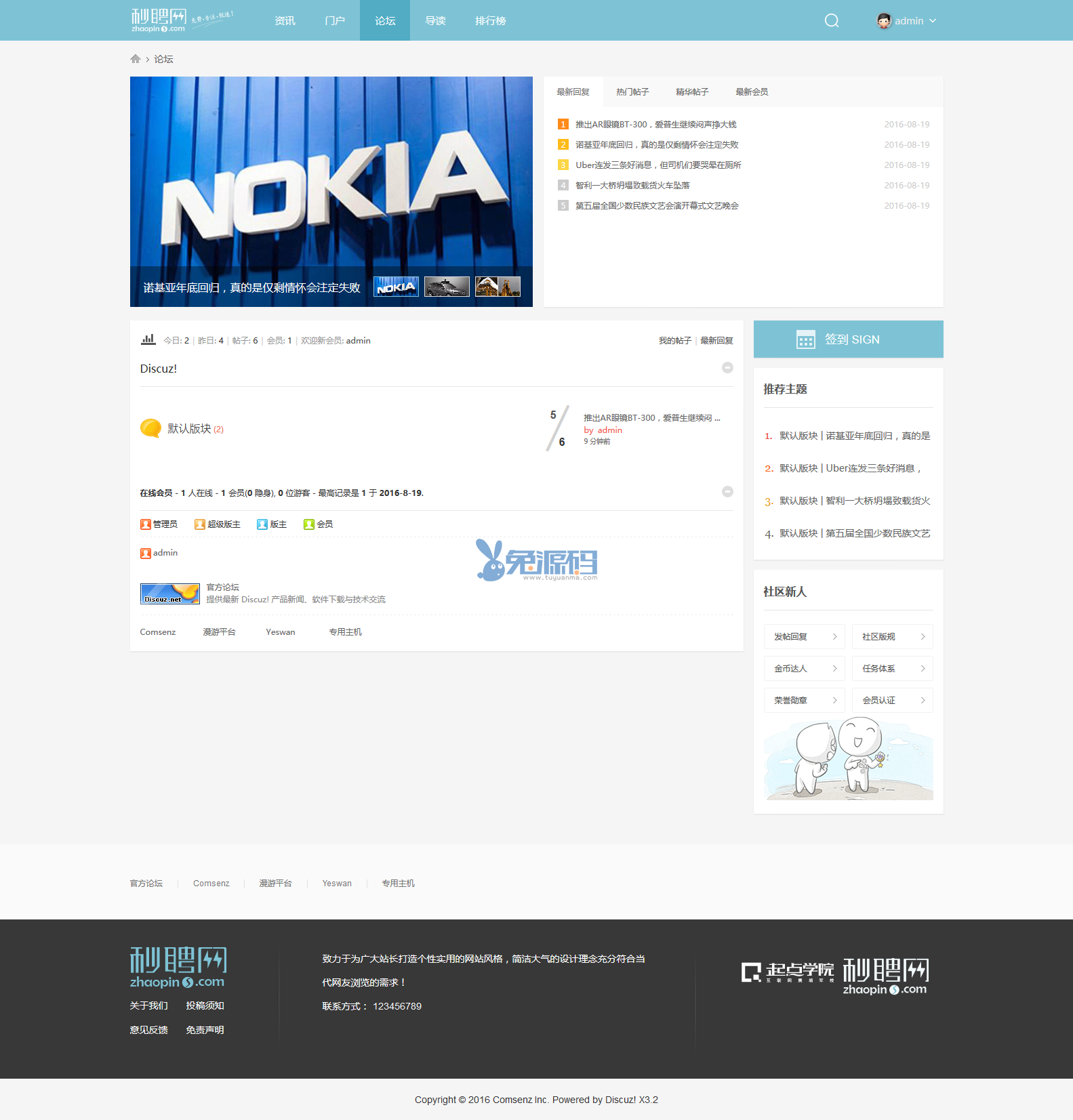Open the Yeswan link in the forum panel

[x=281, y=632]
